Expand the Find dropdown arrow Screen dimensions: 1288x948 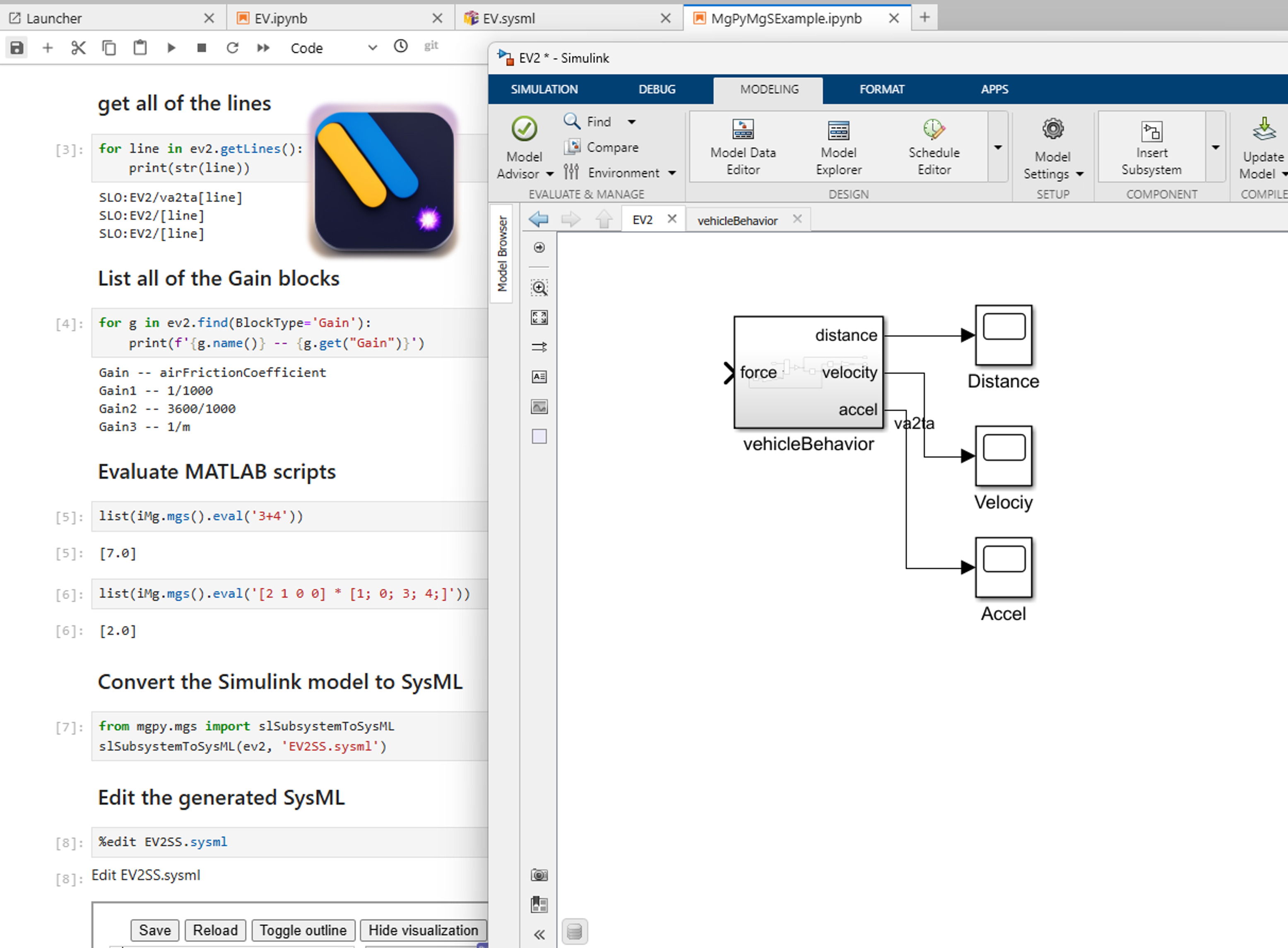631,122
